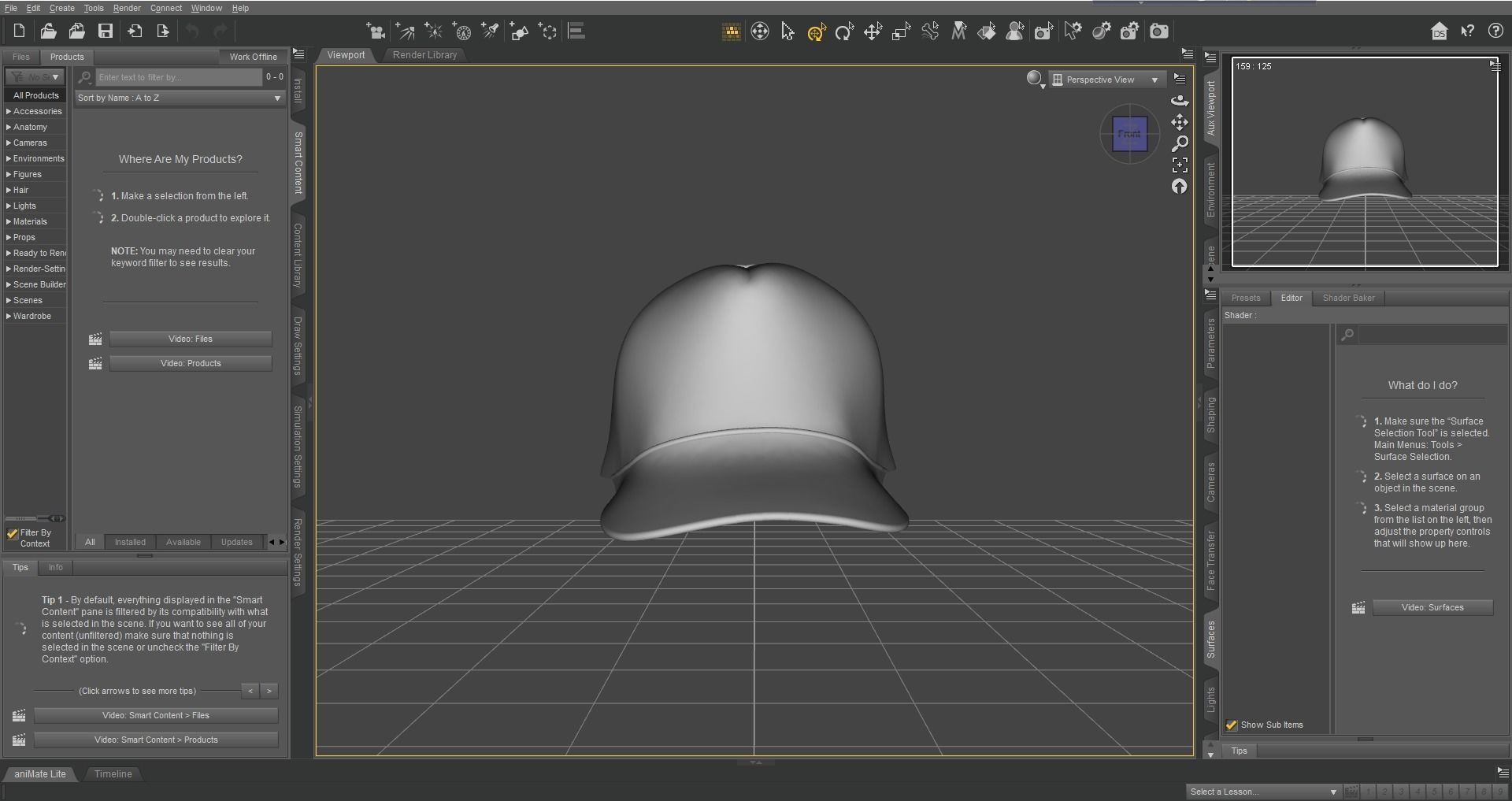Click the Smart Content filter text field
The width and height of the screenshot is (1512, 801).
179,77
